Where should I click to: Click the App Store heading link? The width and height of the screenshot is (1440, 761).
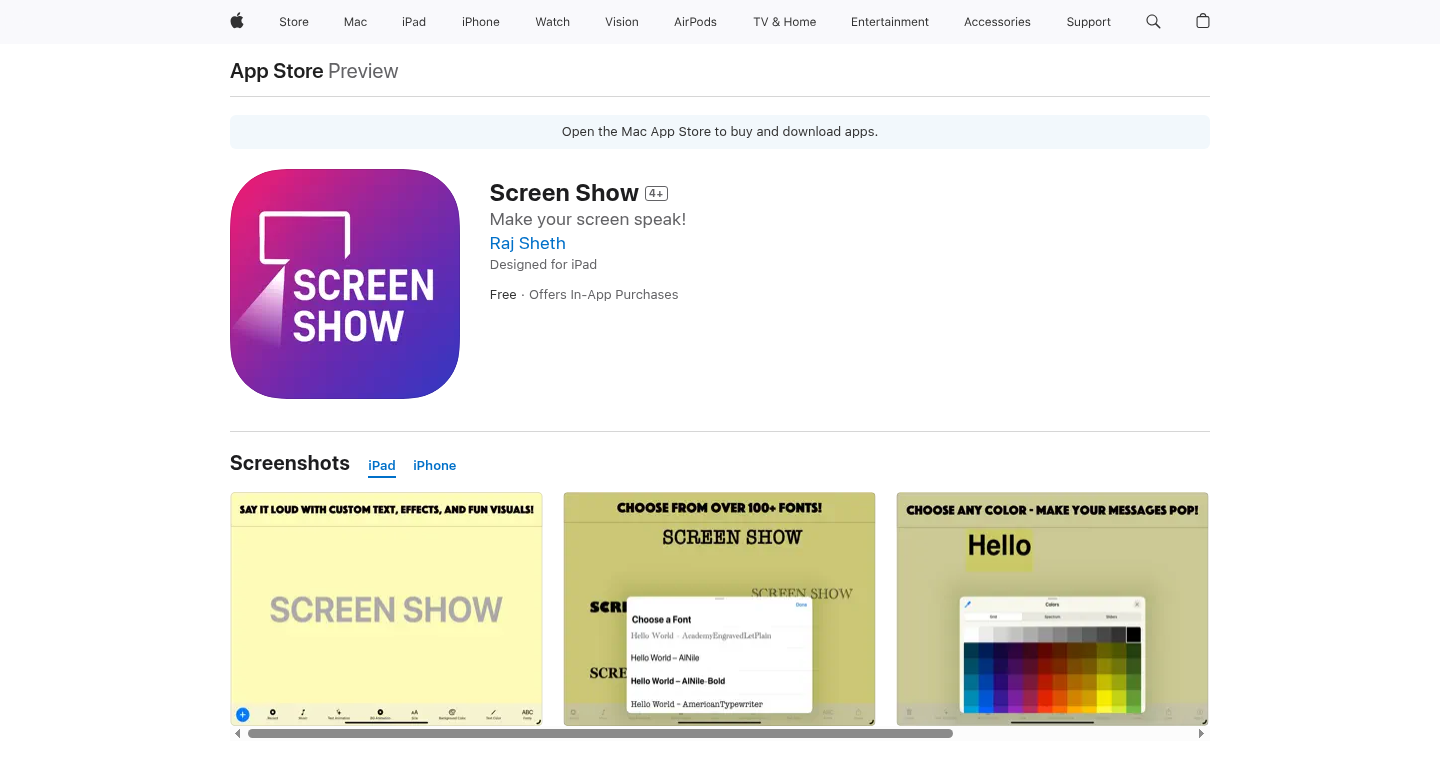(x=277, y=71)
